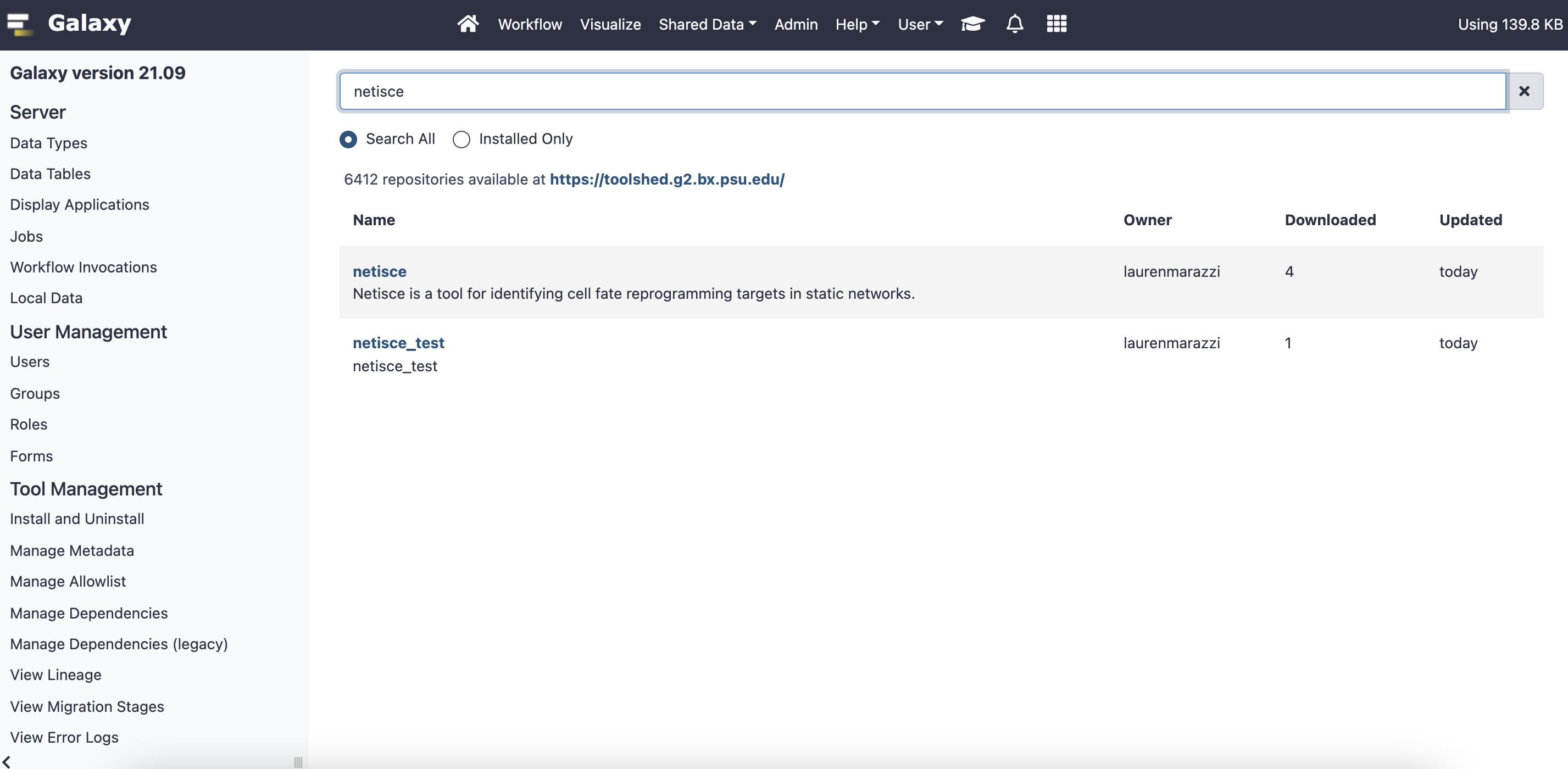Open the Shared Data dropdown

[707, 24]
